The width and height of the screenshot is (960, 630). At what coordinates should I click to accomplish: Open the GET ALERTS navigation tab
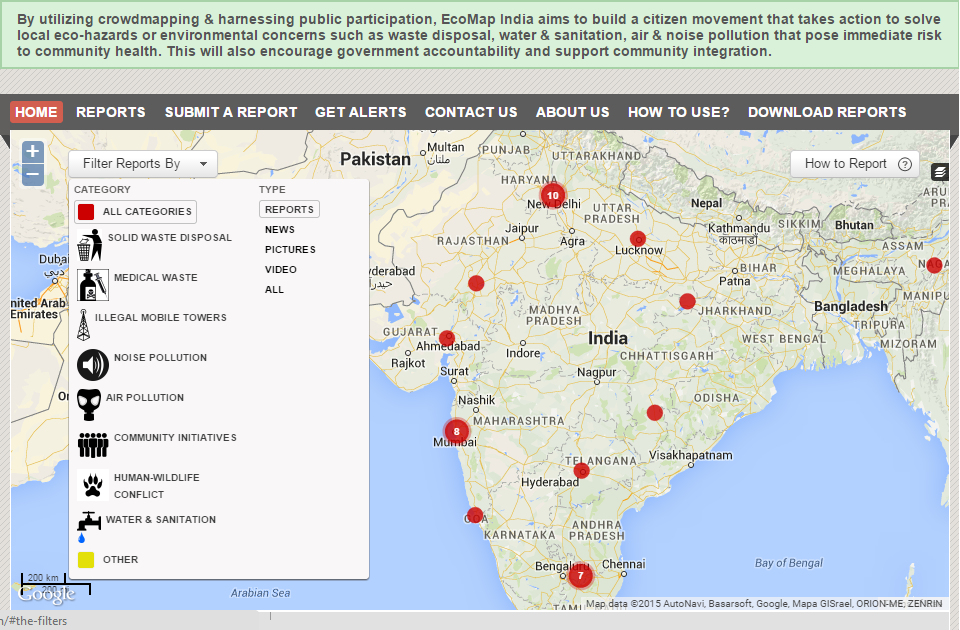click(361, 112)
